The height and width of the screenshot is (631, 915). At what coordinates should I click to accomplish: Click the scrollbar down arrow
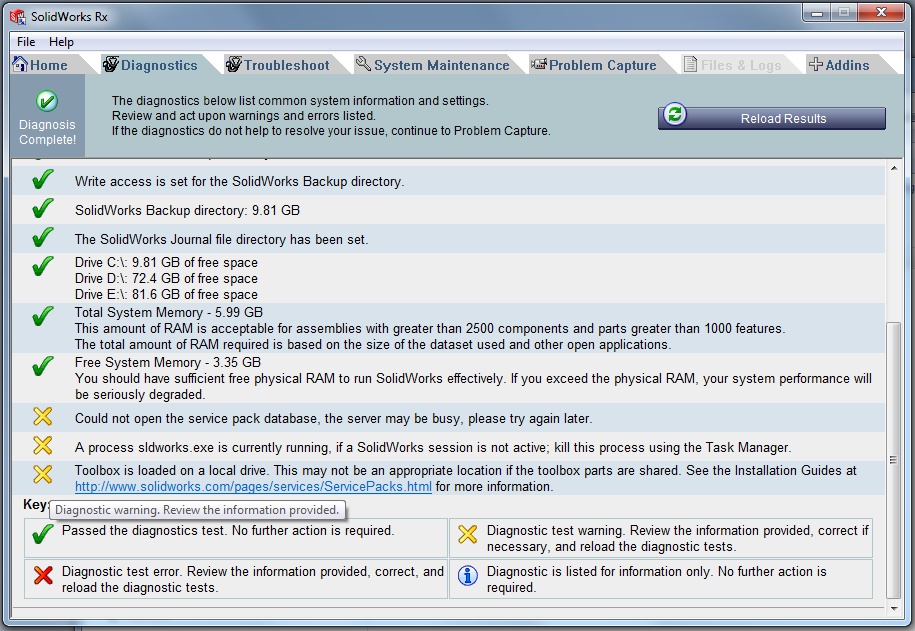[x=894, y=608]
